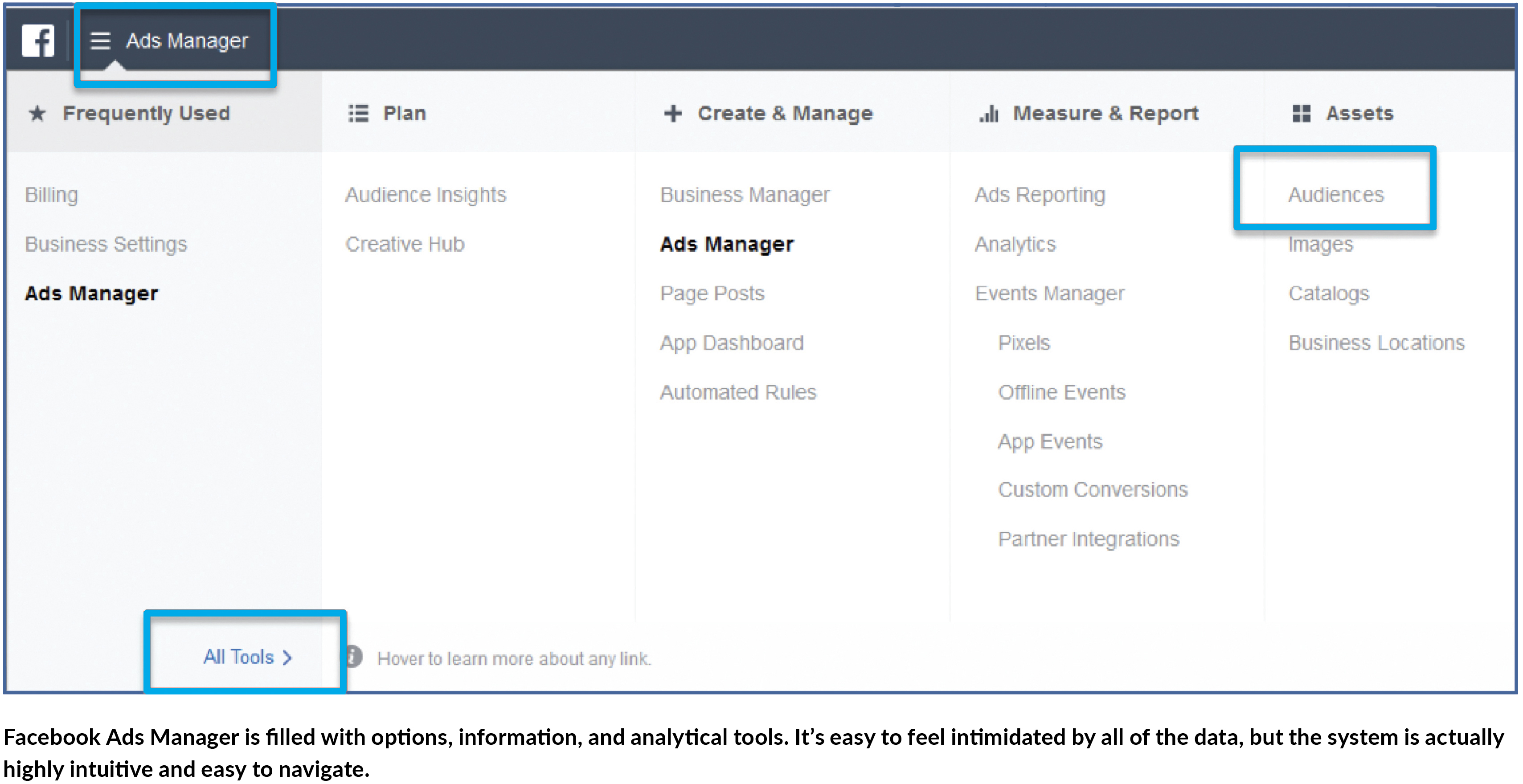Select the Plan section header
Screen dimensions: 1523x784
click(405, 113)
